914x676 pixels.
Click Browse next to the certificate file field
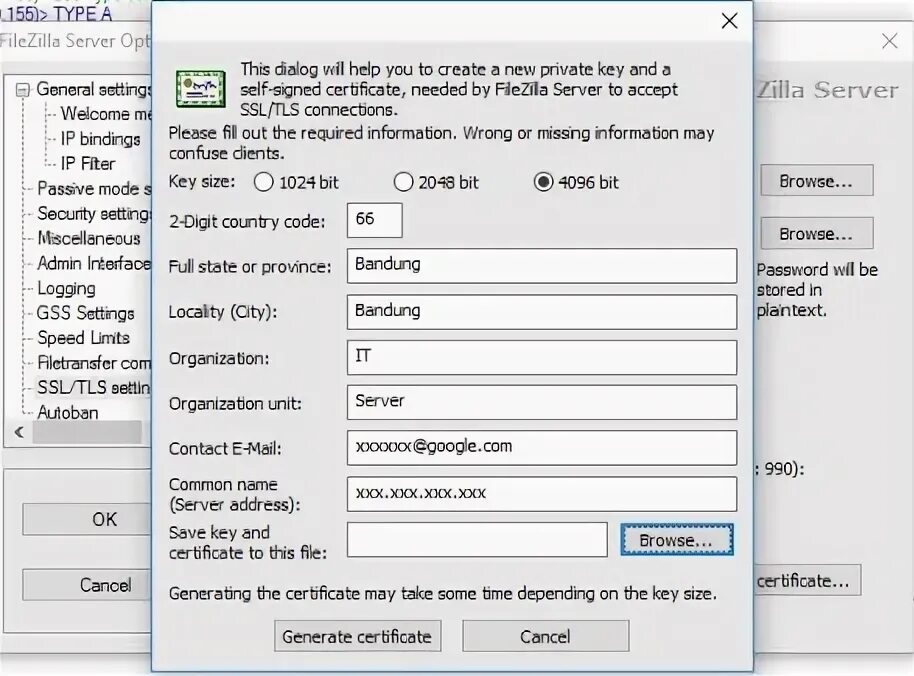click(x=677, y=540)
